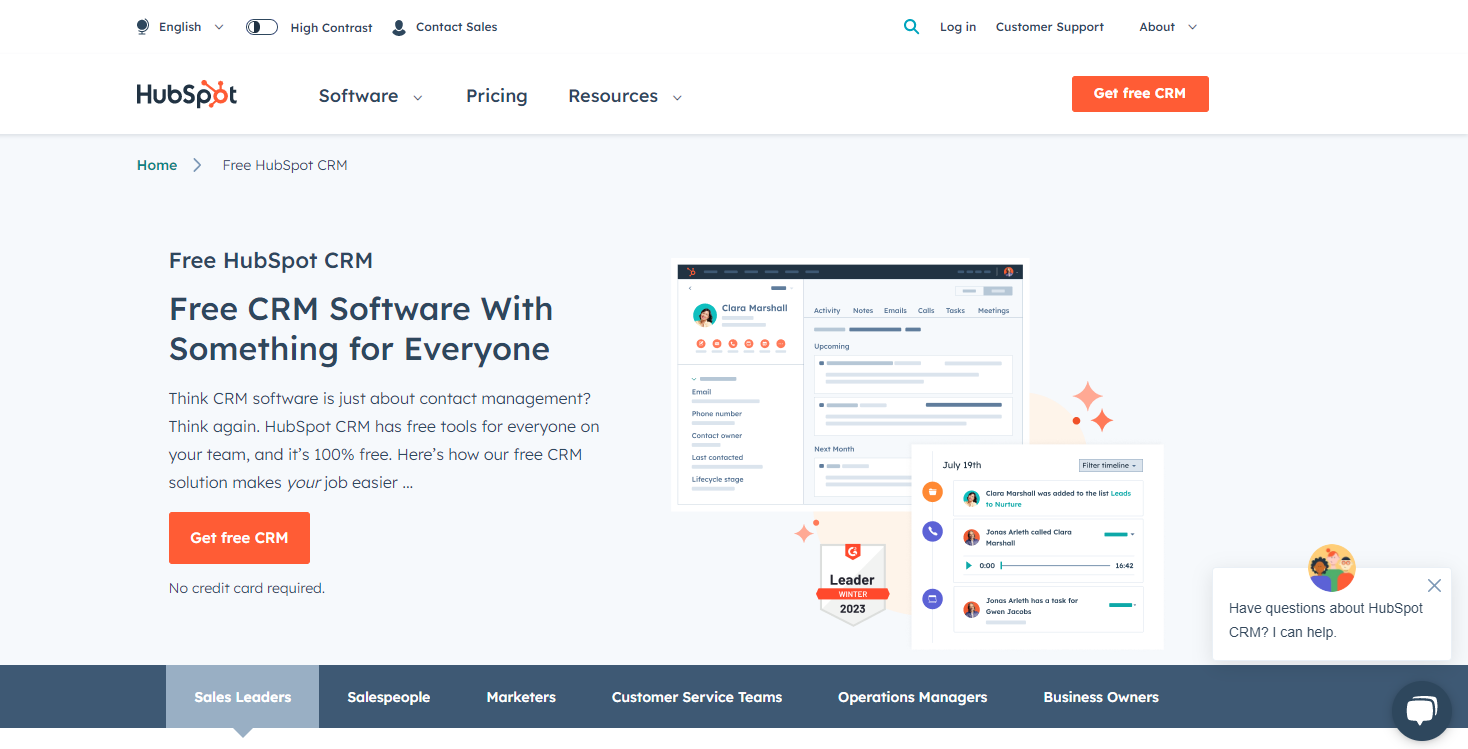1468x749 pixels.
Task: Click the Calls tab in CRM preview
Action: pyautogui.click(x=926, y=311)
